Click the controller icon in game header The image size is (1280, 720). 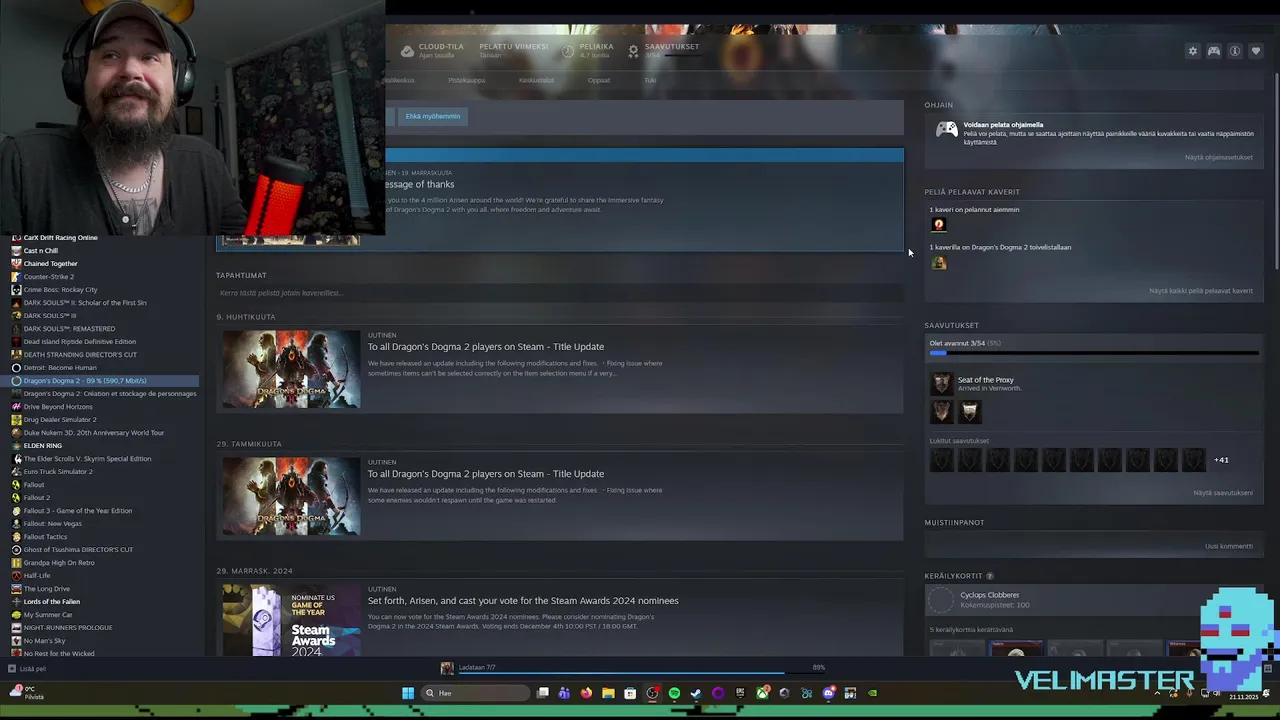pyautogui.click(x=1213, y=51)
